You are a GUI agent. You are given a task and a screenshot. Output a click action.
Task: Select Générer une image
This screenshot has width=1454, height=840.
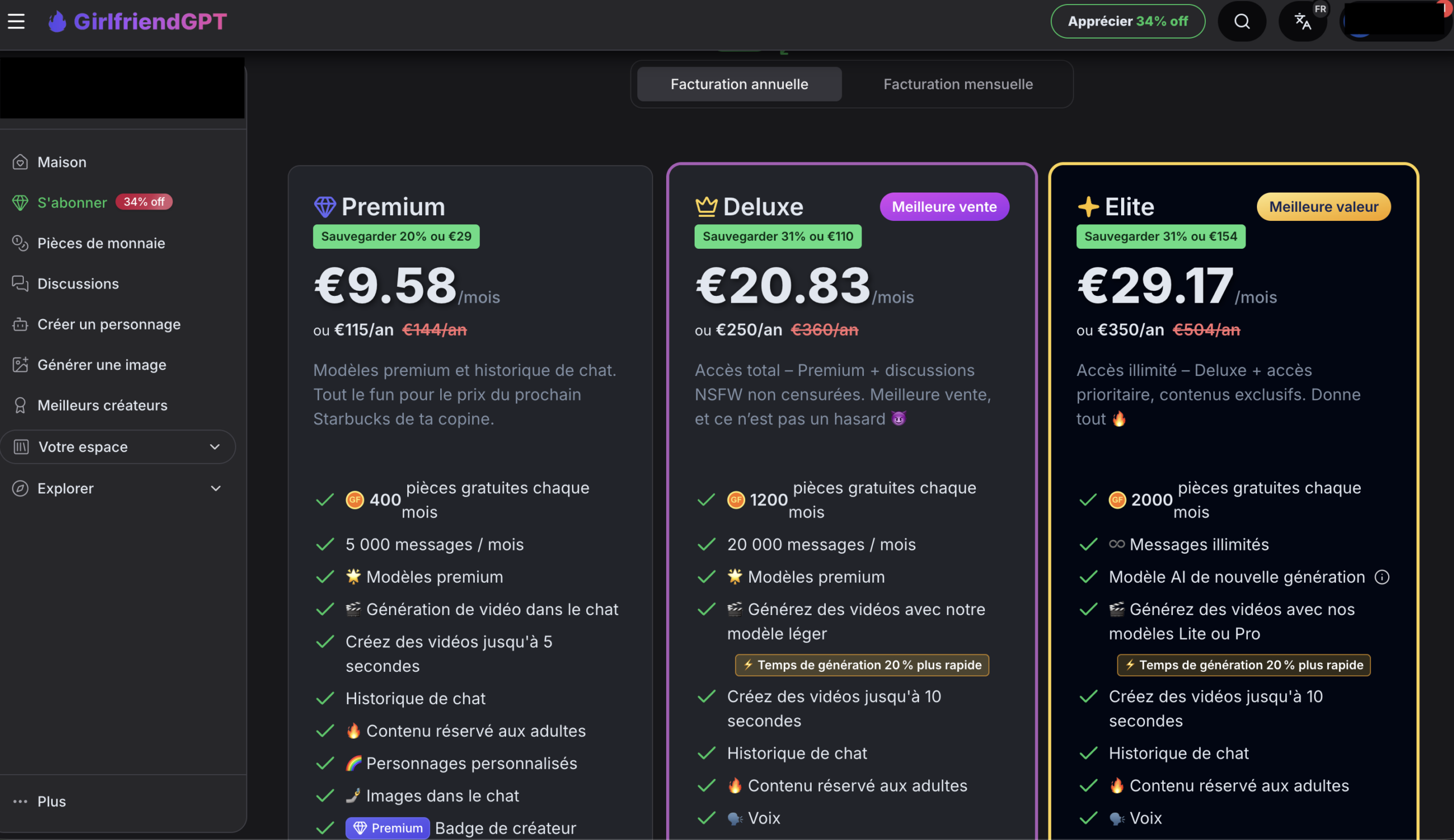pyautogui.click(x=102, y=365)
